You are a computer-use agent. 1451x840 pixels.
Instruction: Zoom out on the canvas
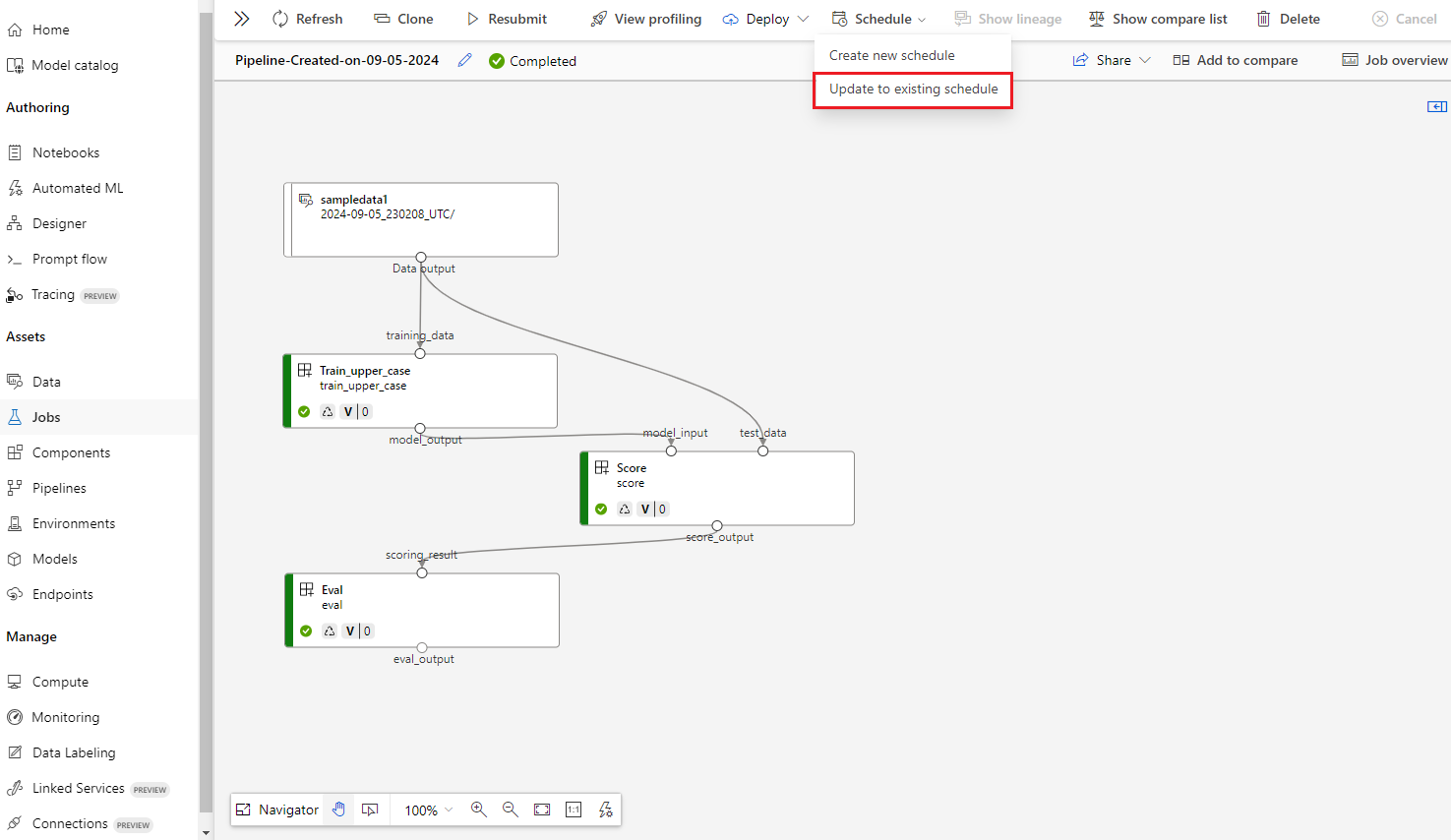511,810
